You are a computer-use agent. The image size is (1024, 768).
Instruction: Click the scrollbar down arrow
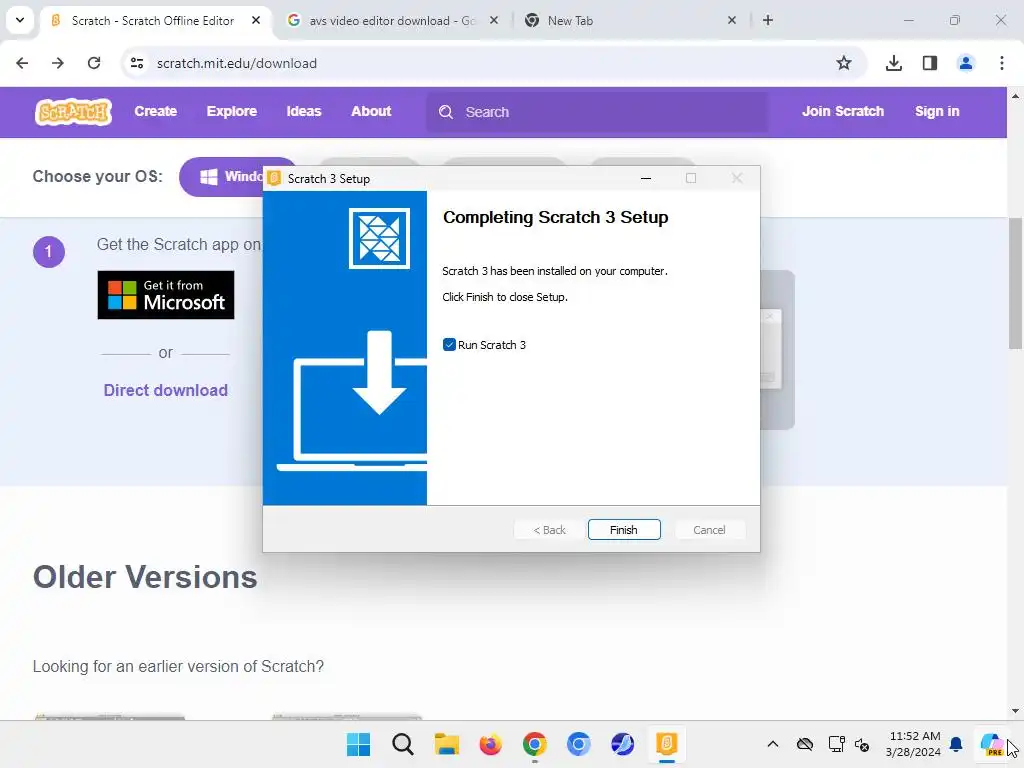tap(1015, 711)
